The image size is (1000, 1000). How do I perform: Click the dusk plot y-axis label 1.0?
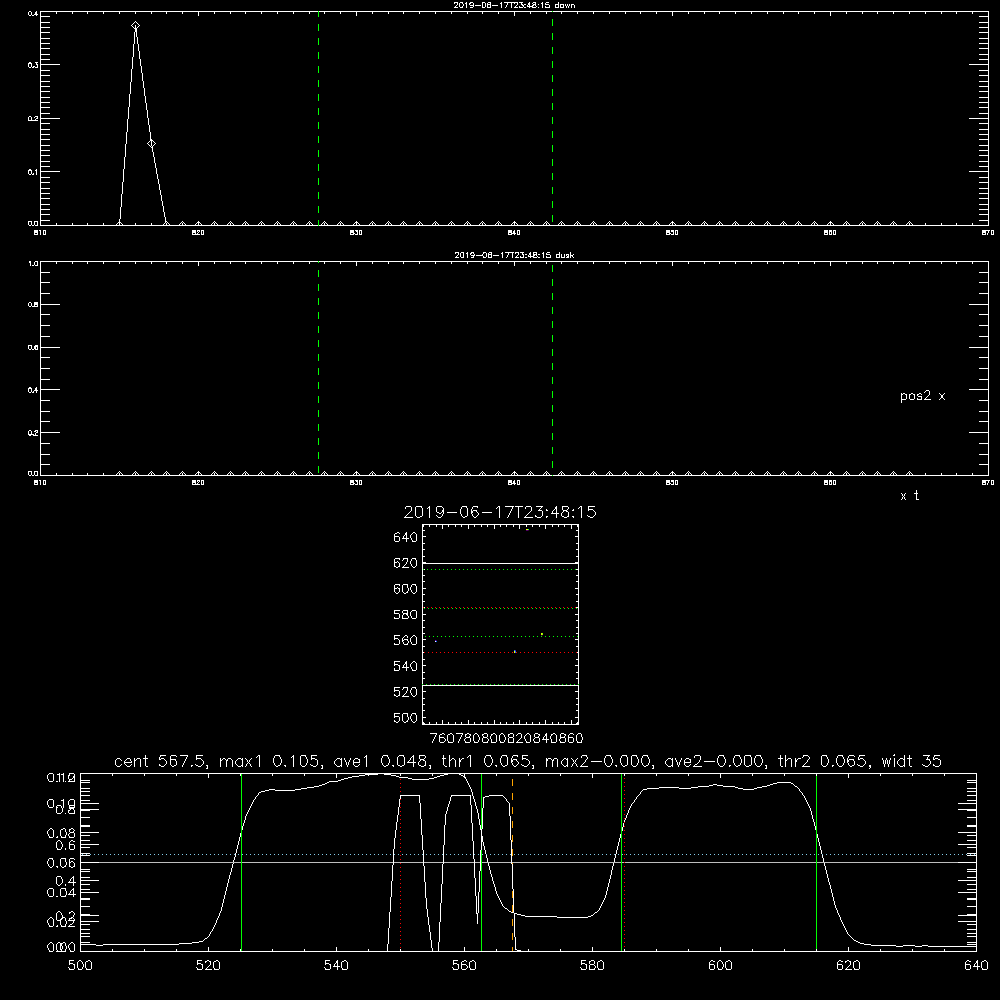click(33, 263)
